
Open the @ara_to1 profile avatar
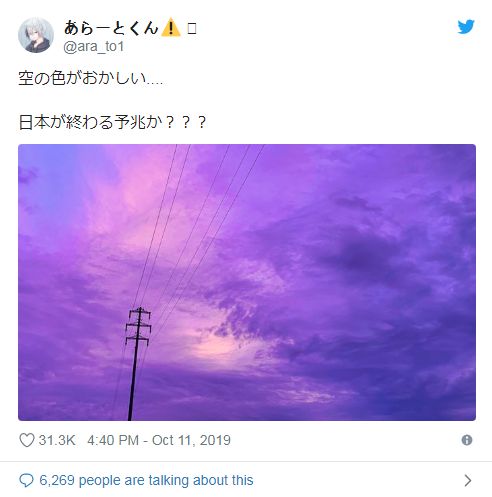pos(36,35)
